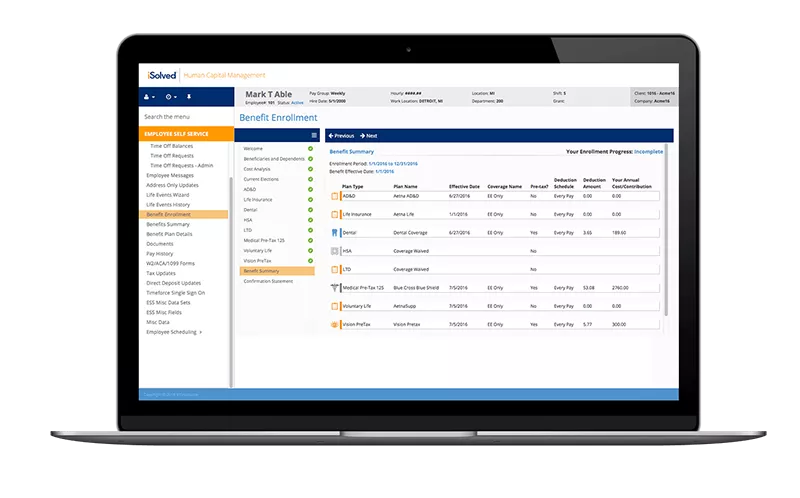Click the Dental Coverage plan name cell
The width and height of the screenshot is (800, 498).
[x=410, y=233]
